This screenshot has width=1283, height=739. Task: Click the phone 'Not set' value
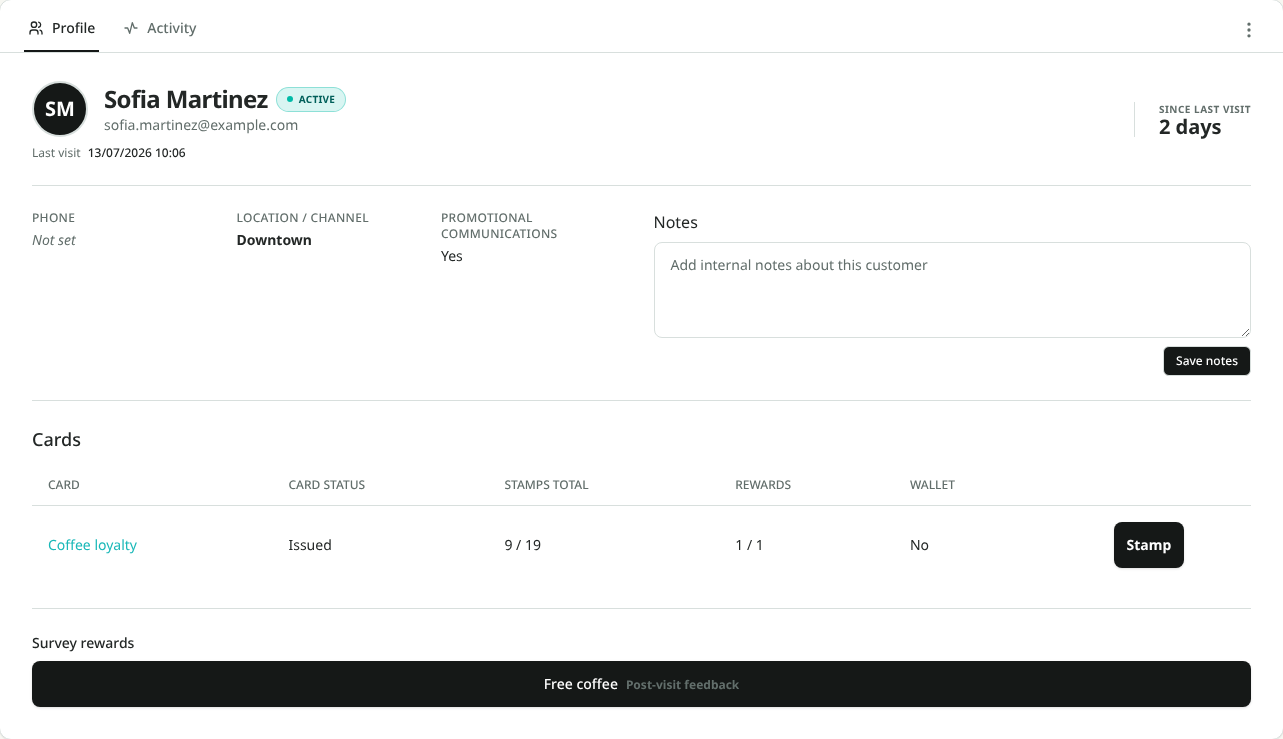(x=54, y=240)
